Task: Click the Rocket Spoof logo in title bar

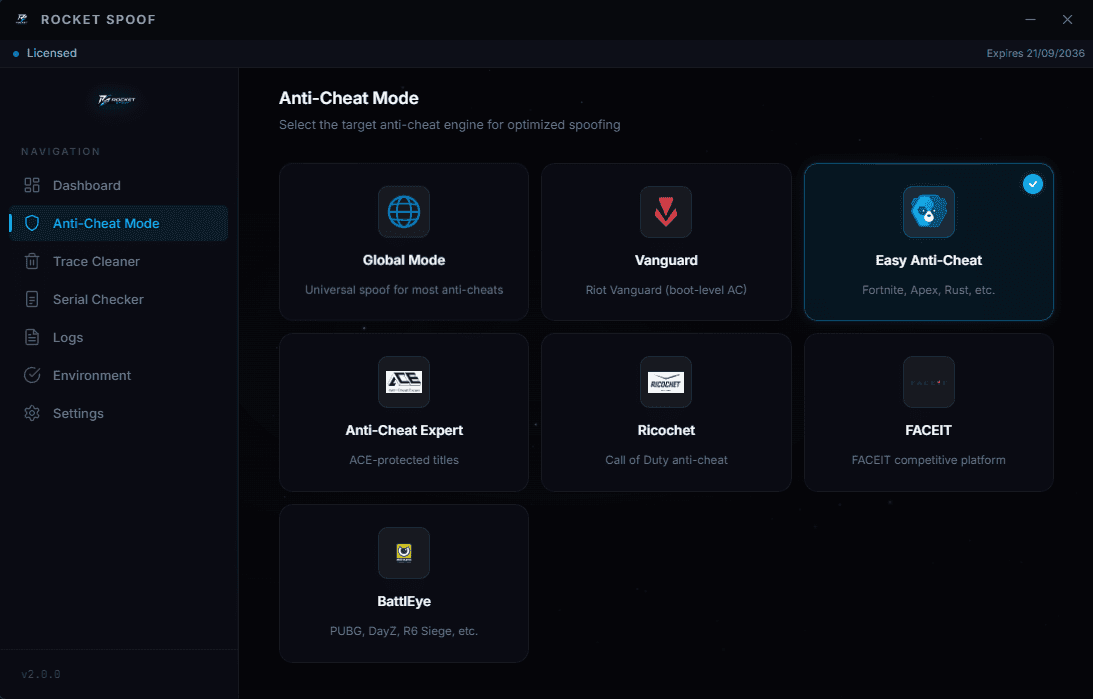Action: point(22,20)
